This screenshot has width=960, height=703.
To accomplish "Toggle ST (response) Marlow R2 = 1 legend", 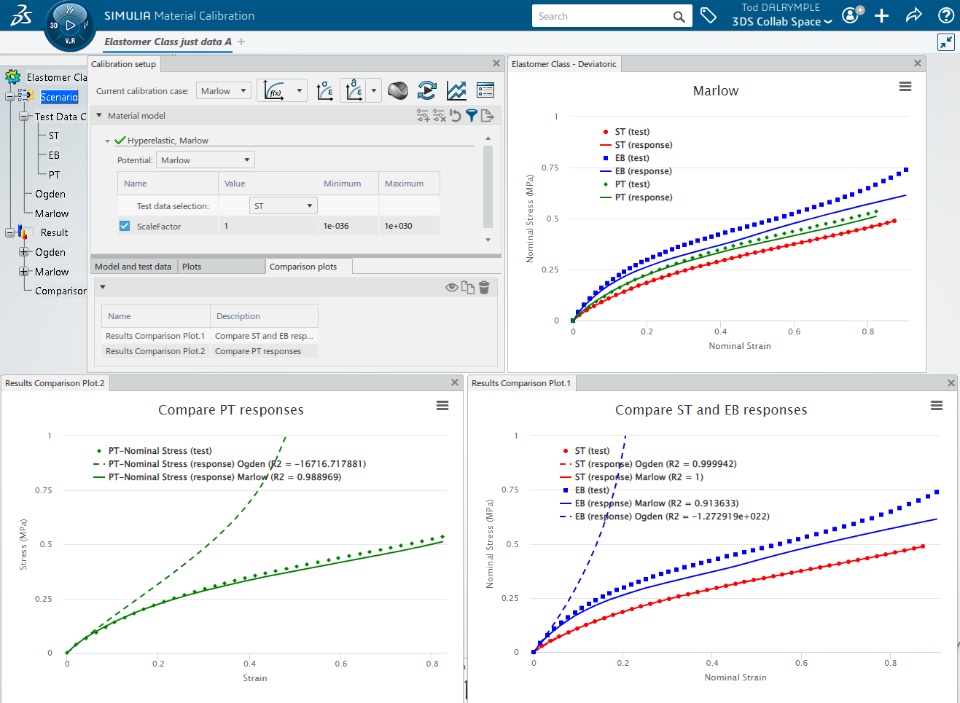I will tap(631, 477).
